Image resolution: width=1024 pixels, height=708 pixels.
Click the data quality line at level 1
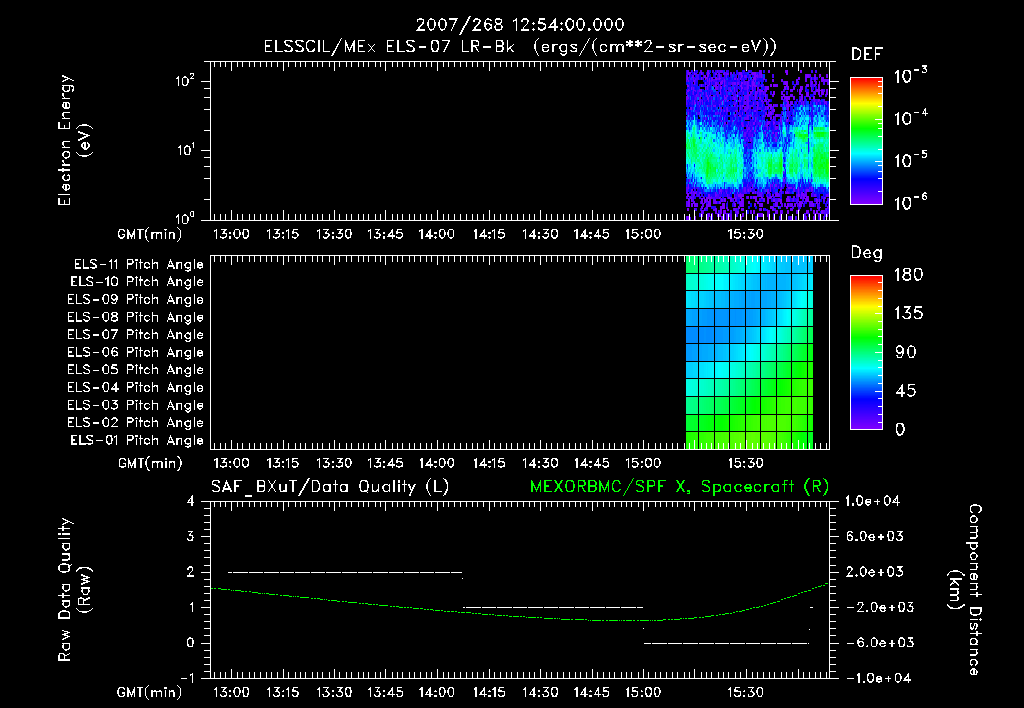[553, 608]
